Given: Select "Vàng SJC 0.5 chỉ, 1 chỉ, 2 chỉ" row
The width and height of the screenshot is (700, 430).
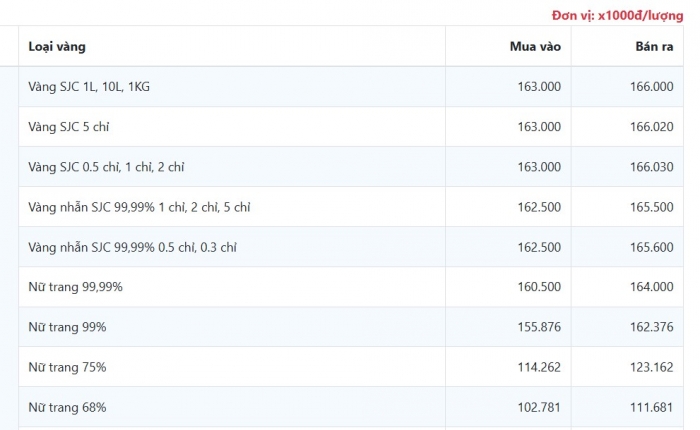Looking at the screenshot, I should tap(106, 167).
